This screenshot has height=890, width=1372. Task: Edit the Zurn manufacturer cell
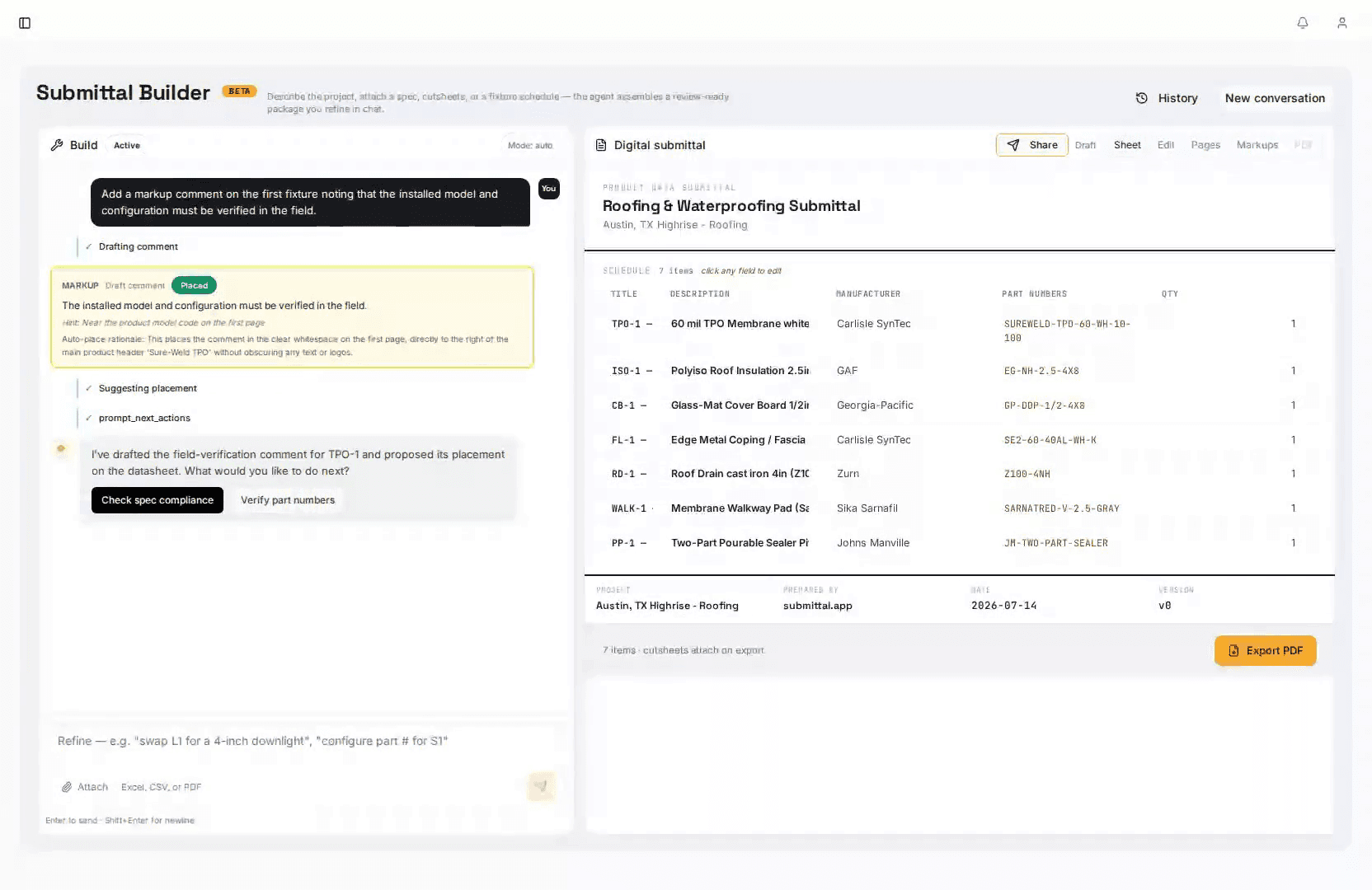[x=848, y=474]
